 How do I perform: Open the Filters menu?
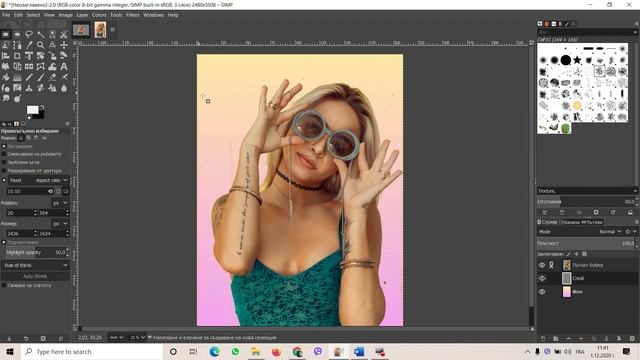click(x=132, y=15)
